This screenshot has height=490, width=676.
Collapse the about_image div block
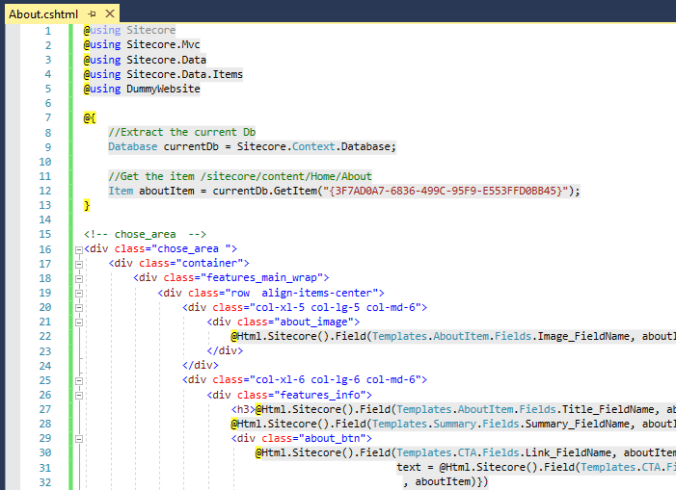[x=77, y=321]
